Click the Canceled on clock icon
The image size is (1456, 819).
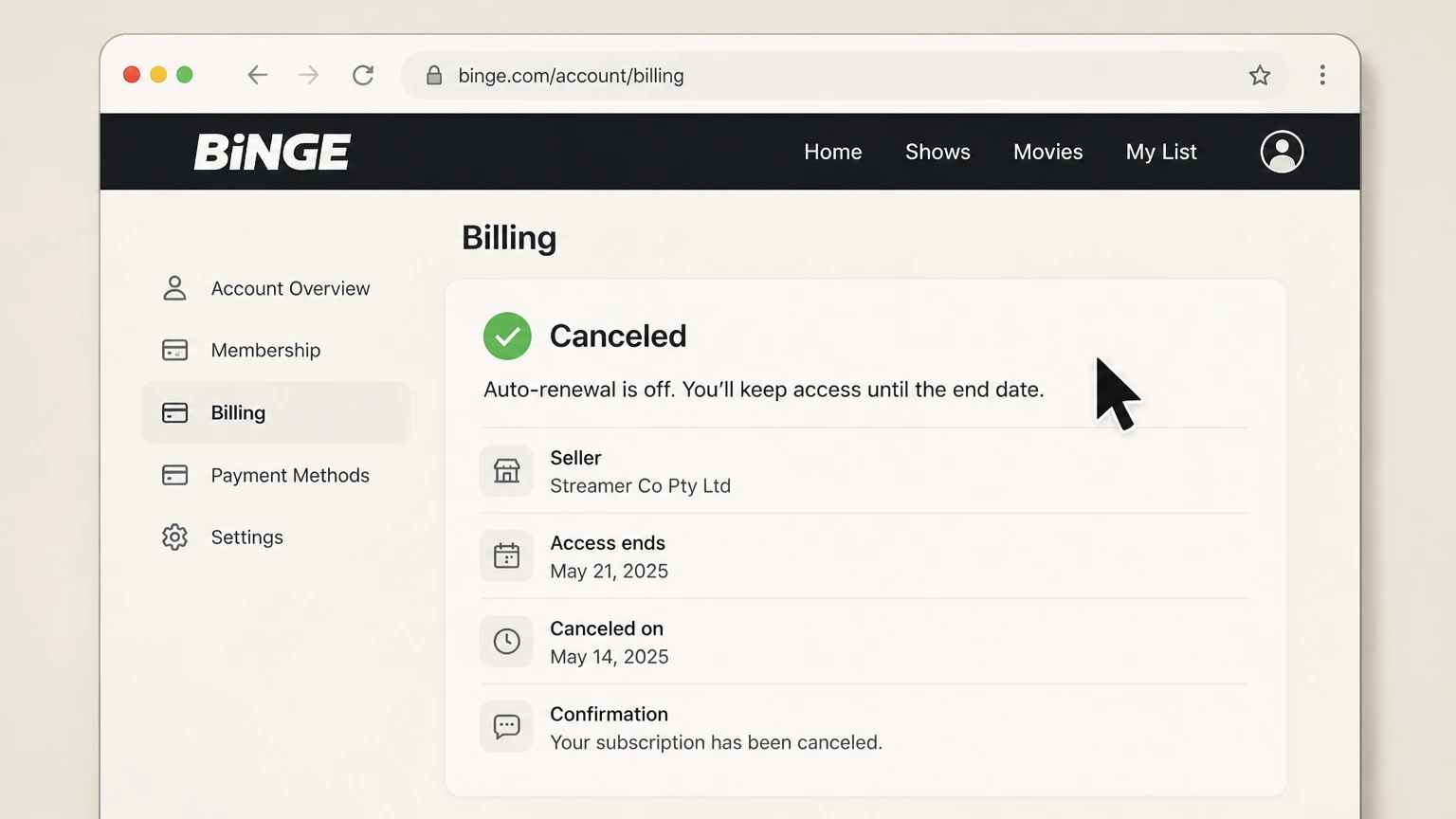pyautogui.click(x=506, y=641)
